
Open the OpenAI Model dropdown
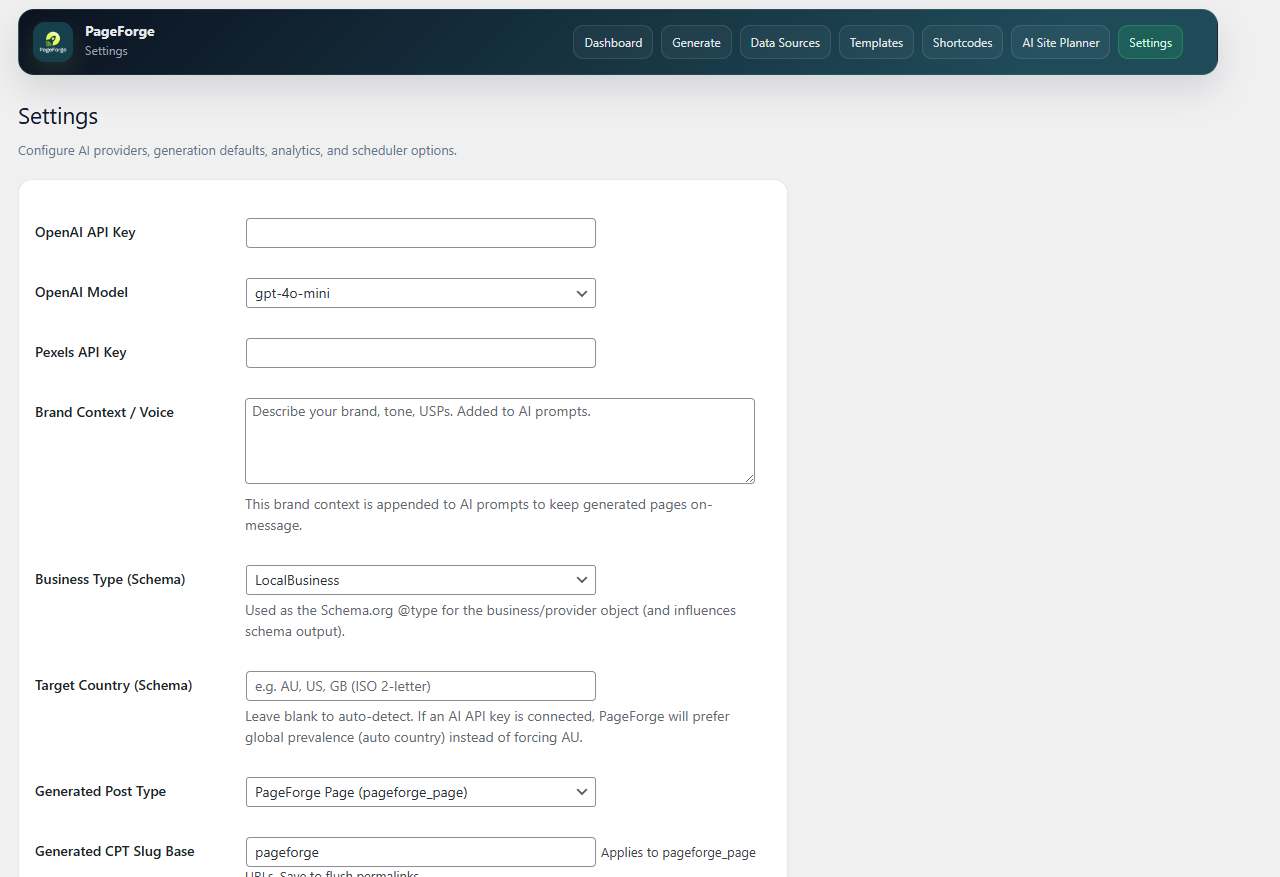[420, 293]
